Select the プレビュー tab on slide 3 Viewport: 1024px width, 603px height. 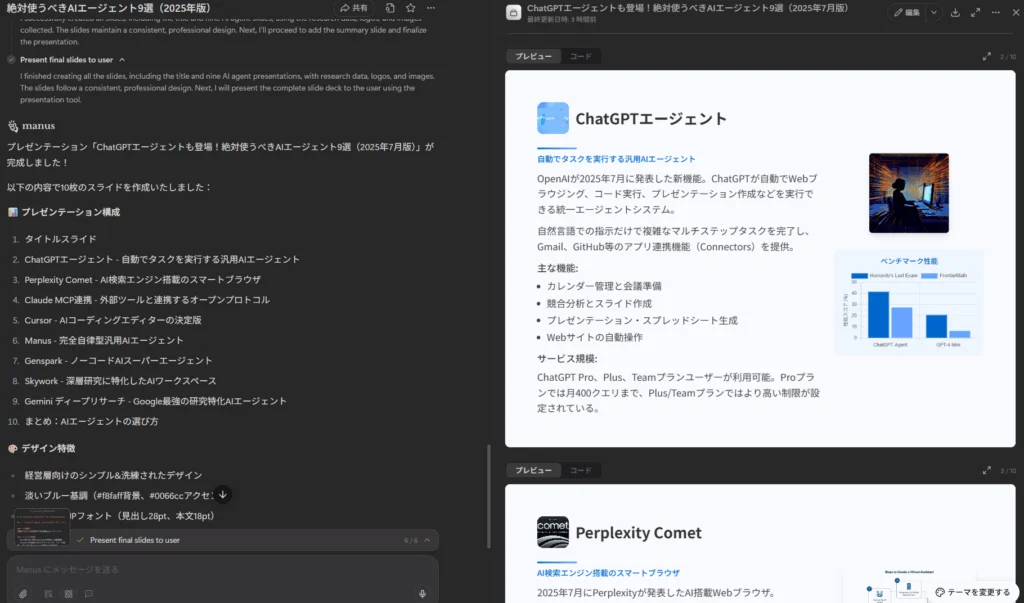534,470
